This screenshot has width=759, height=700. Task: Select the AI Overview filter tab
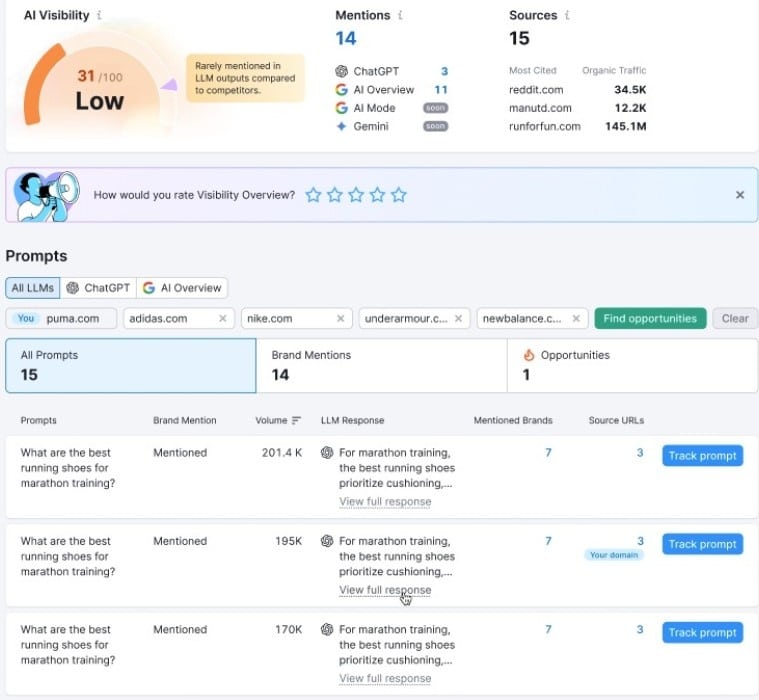pos(182,288)
